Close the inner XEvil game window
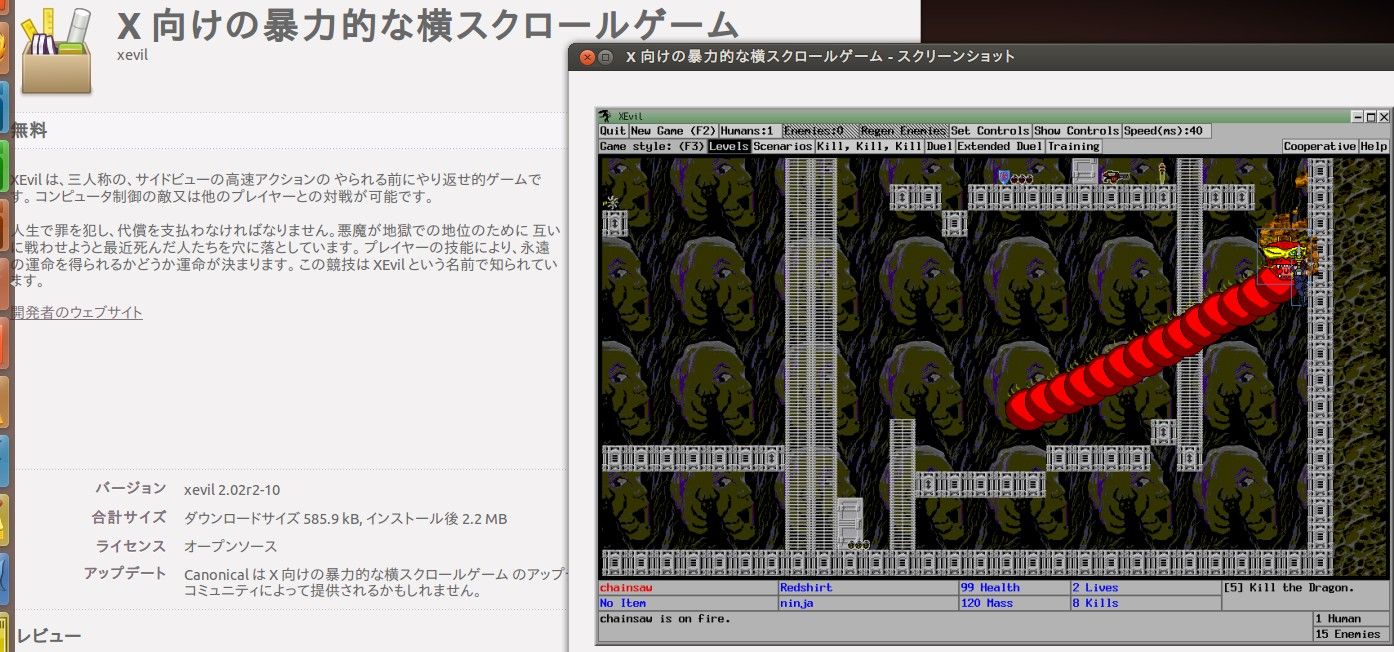 click(1383, 116)
